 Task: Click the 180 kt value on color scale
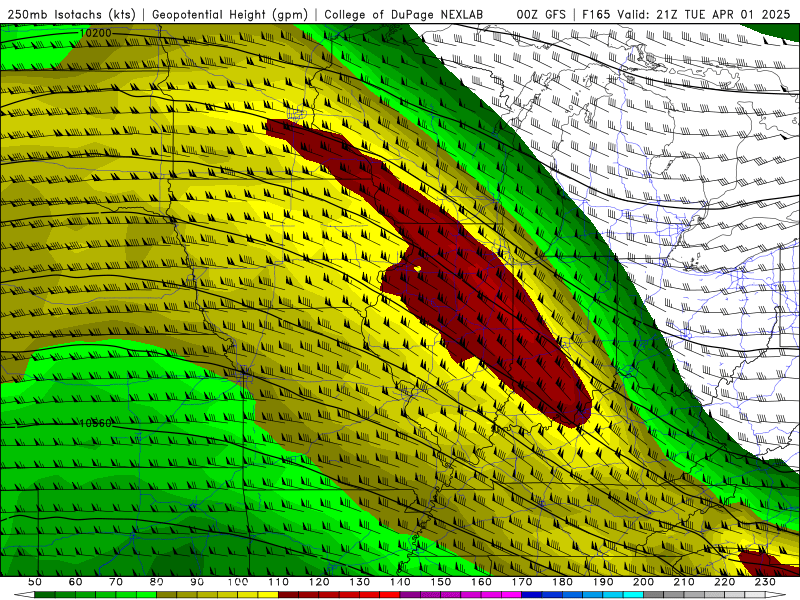point(562,582)
